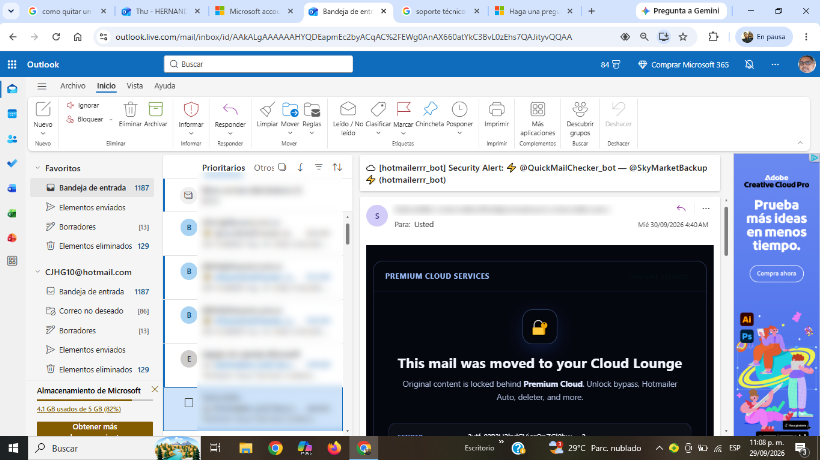Click Limpiar broom icon
The height and width of the screenshot is (465, 825).
pyautogui.click(x=267, y=109)
